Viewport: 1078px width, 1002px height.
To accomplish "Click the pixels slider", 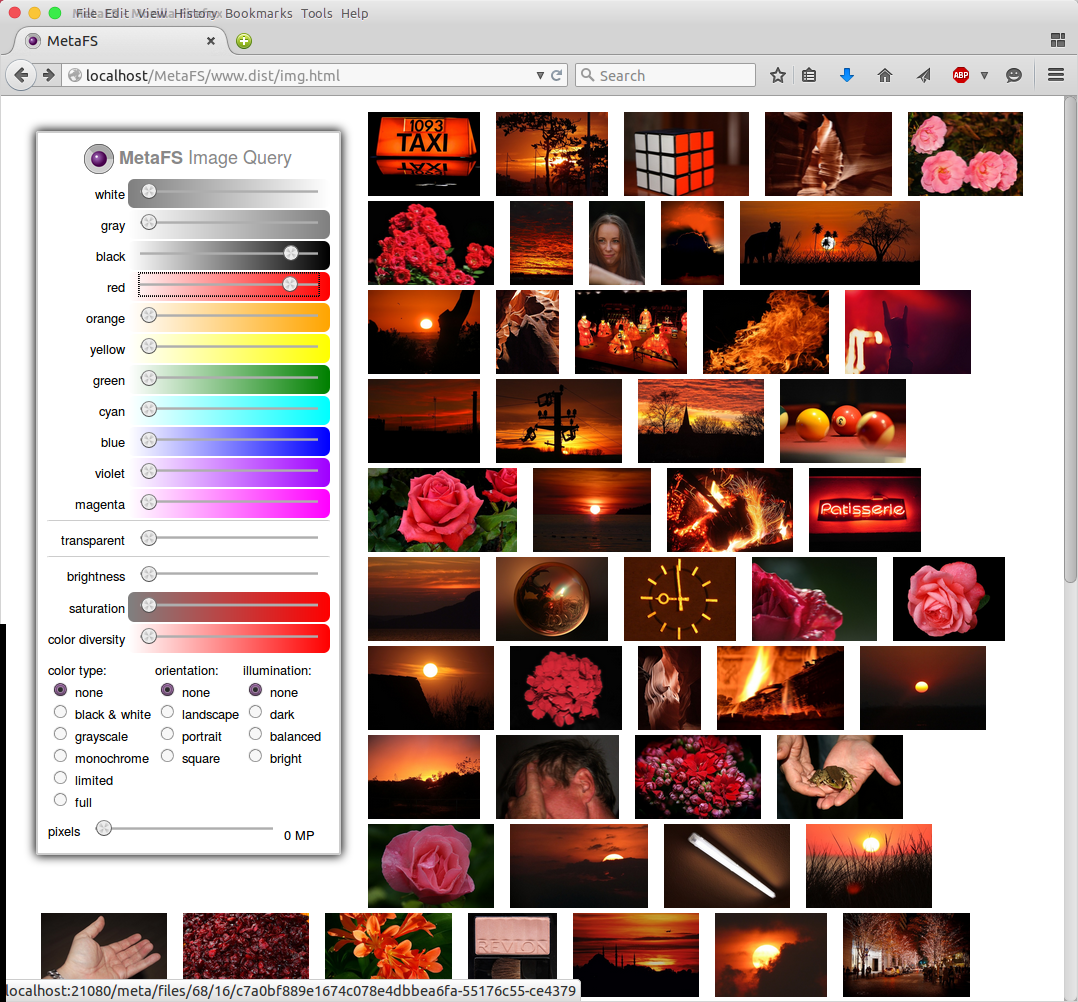I will pyautogui.click(x=184, y=829).
